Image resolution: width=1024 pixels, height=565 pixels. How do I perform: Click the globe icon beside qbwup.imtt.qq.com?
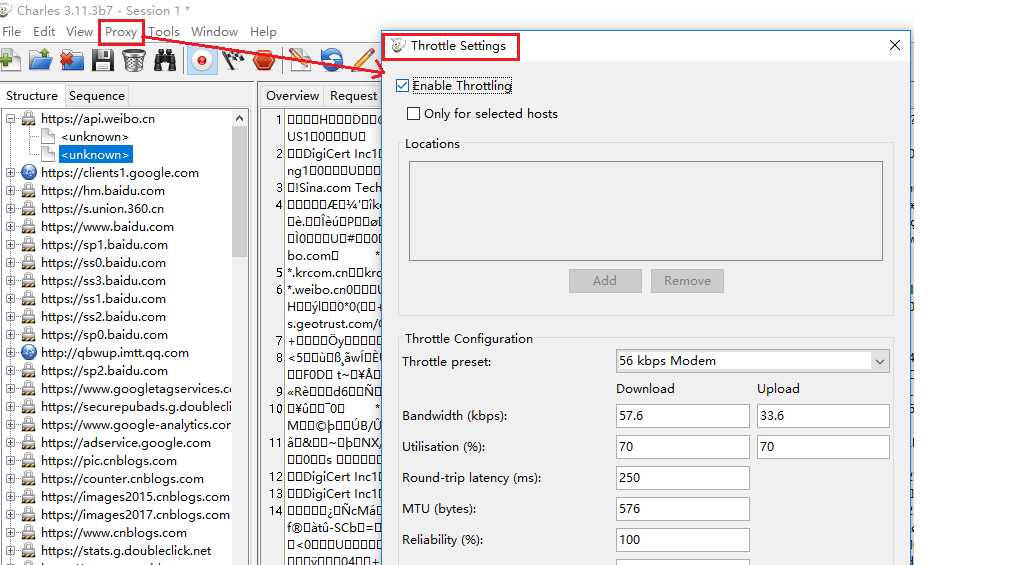(29, 353)
